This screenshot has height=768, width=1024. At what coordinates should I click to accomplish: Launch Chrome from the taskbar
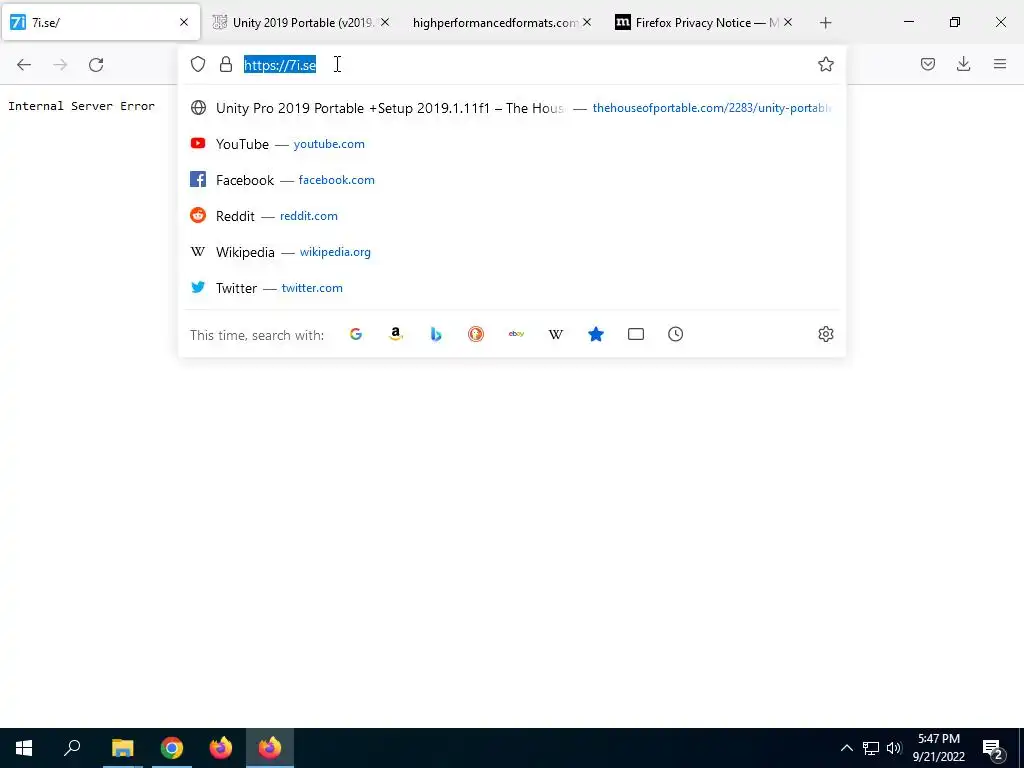tap(172, 748)
